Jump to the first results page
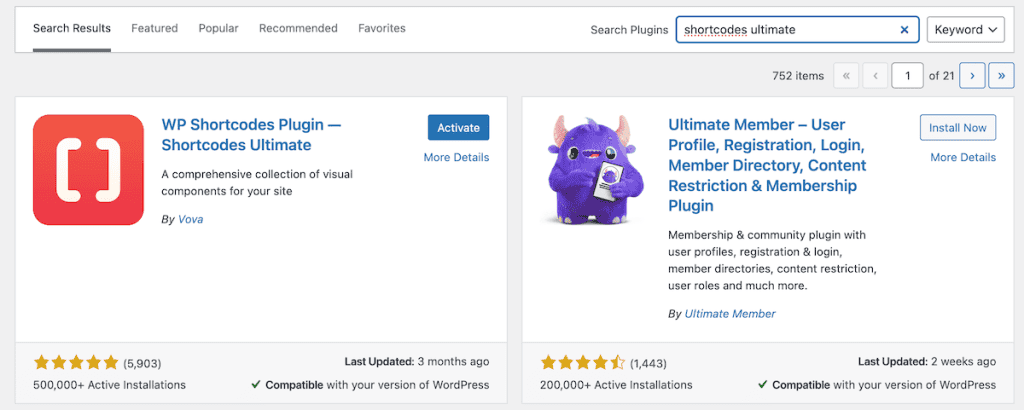The height and width of the screenshot is (410, 1024). point(846,75)
